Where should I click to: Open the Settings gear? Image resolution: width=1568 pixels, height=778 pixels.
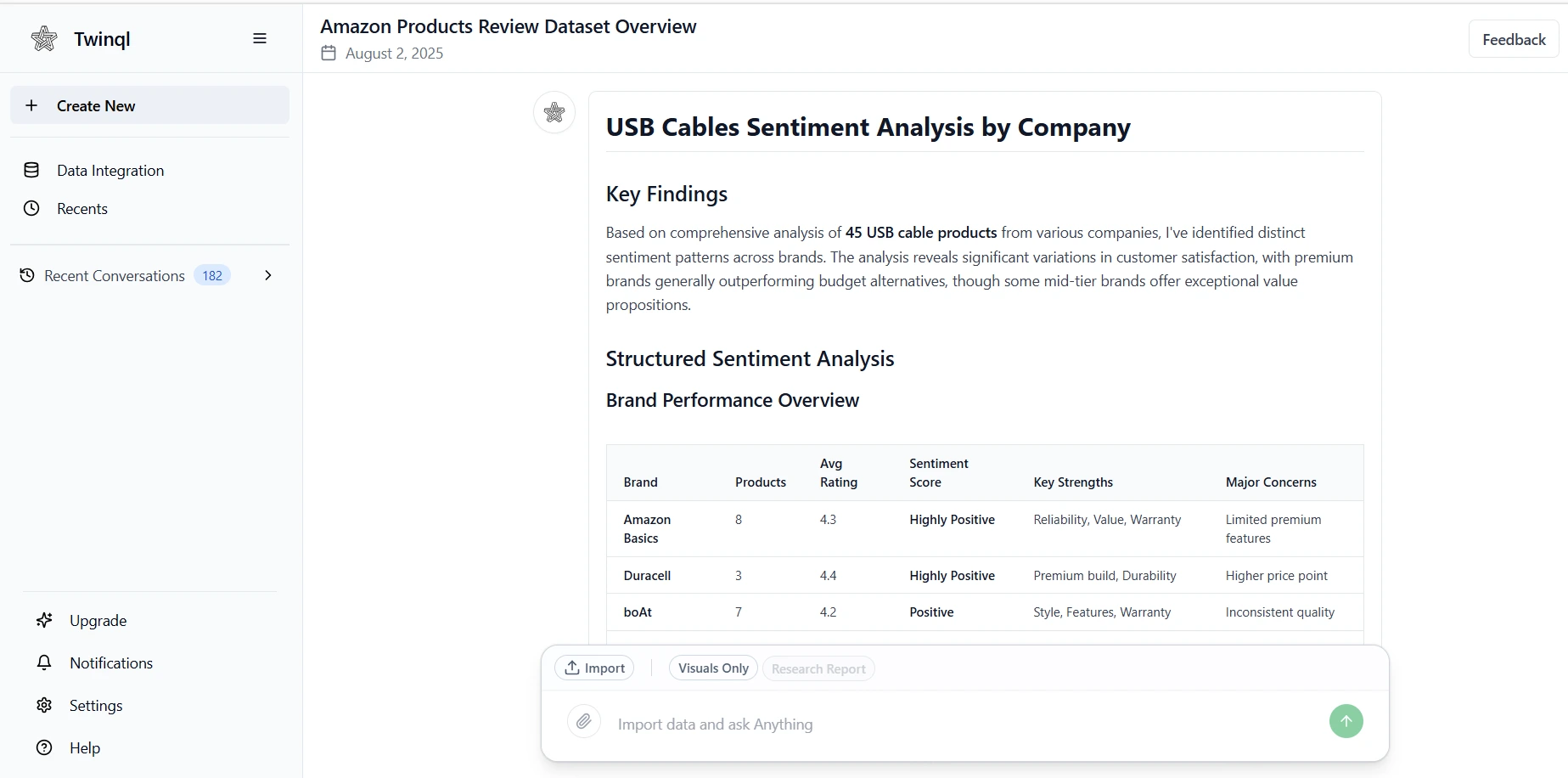(x=43, y=706)
